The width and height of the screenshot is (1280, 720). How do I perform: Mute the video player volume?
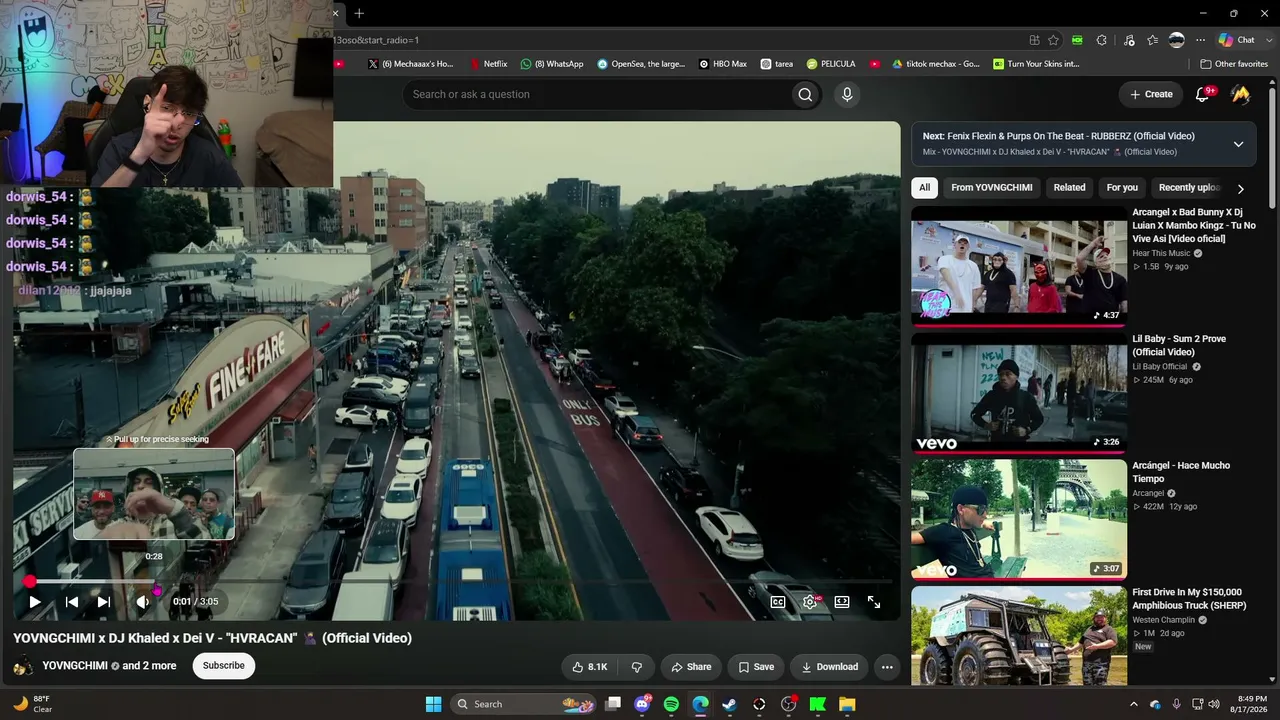tap(142, 602)
